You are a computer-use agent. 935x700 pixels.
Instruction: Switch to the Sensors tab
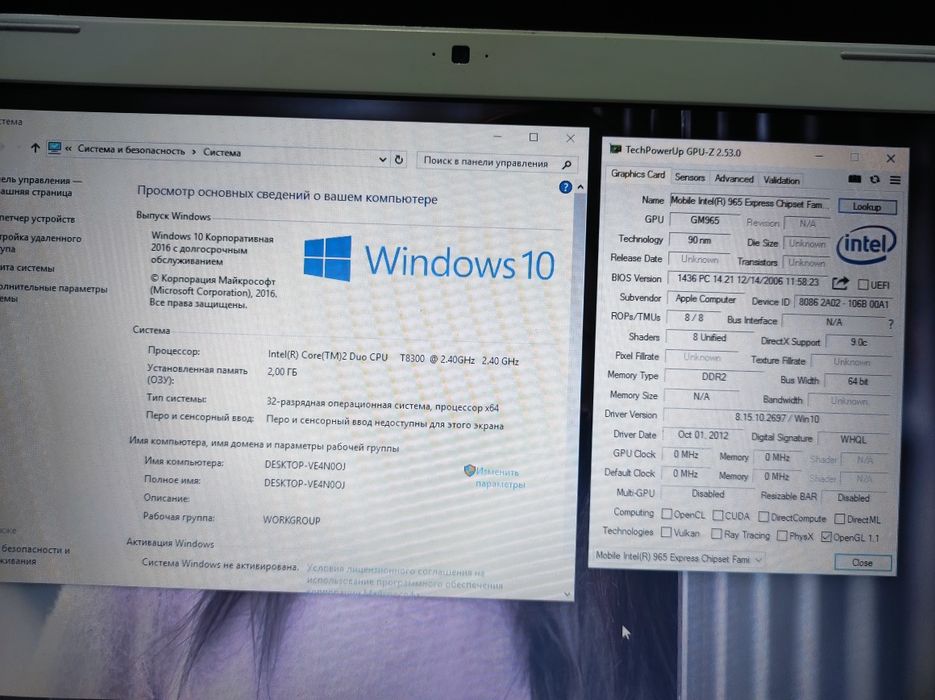pyautogui.click(x=690, y=177)
